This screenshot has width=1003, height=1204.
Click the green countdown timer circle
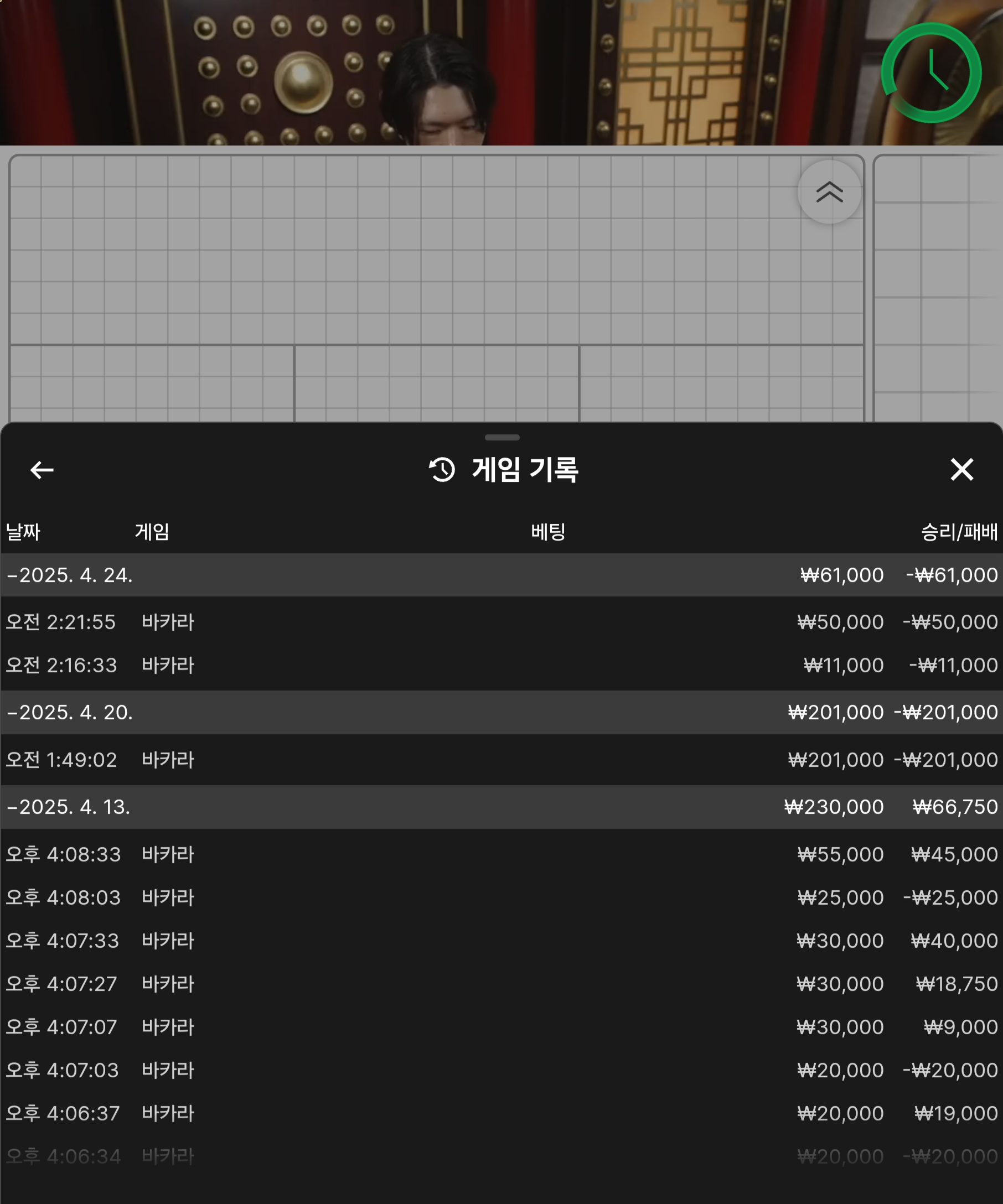(x=931, y=73)
